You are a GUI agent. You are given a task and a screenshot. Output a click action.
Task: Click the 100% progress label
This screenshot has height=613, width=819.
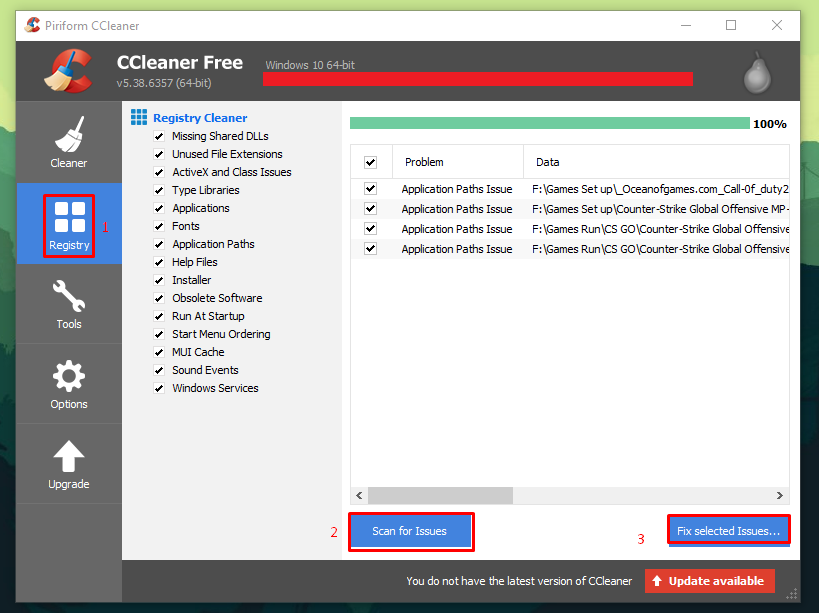[x=769, y=124]
